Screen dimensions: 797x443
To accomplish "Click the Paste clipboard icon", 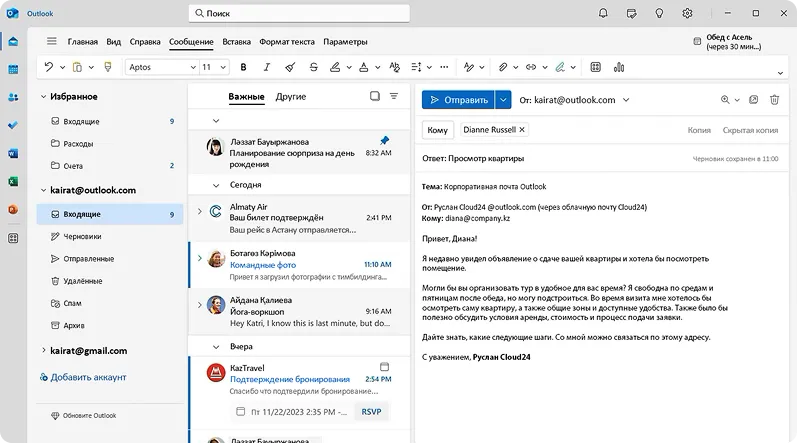I will click(77, 67).
